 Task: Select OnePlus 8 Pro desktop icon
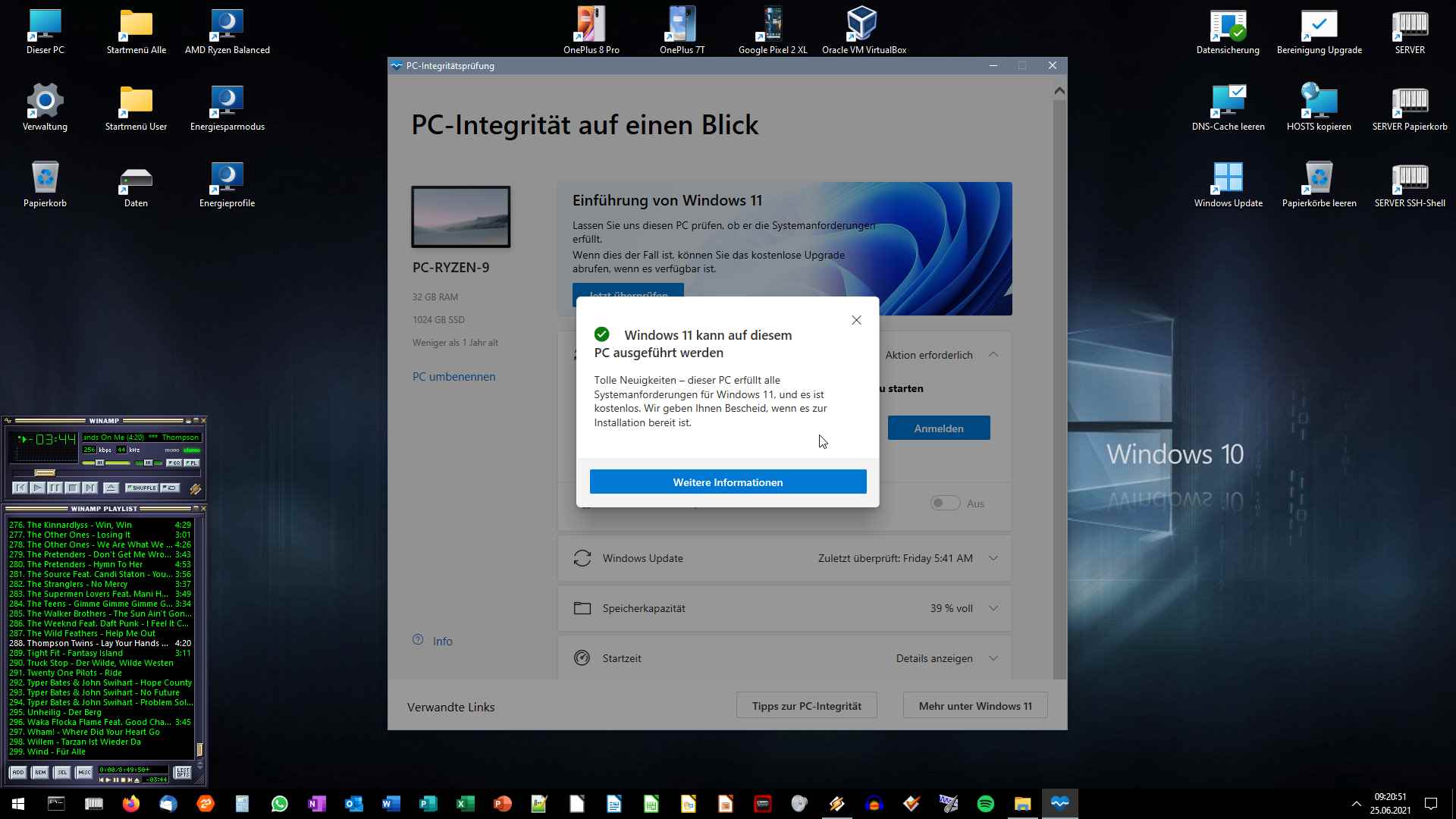[591, 31]
